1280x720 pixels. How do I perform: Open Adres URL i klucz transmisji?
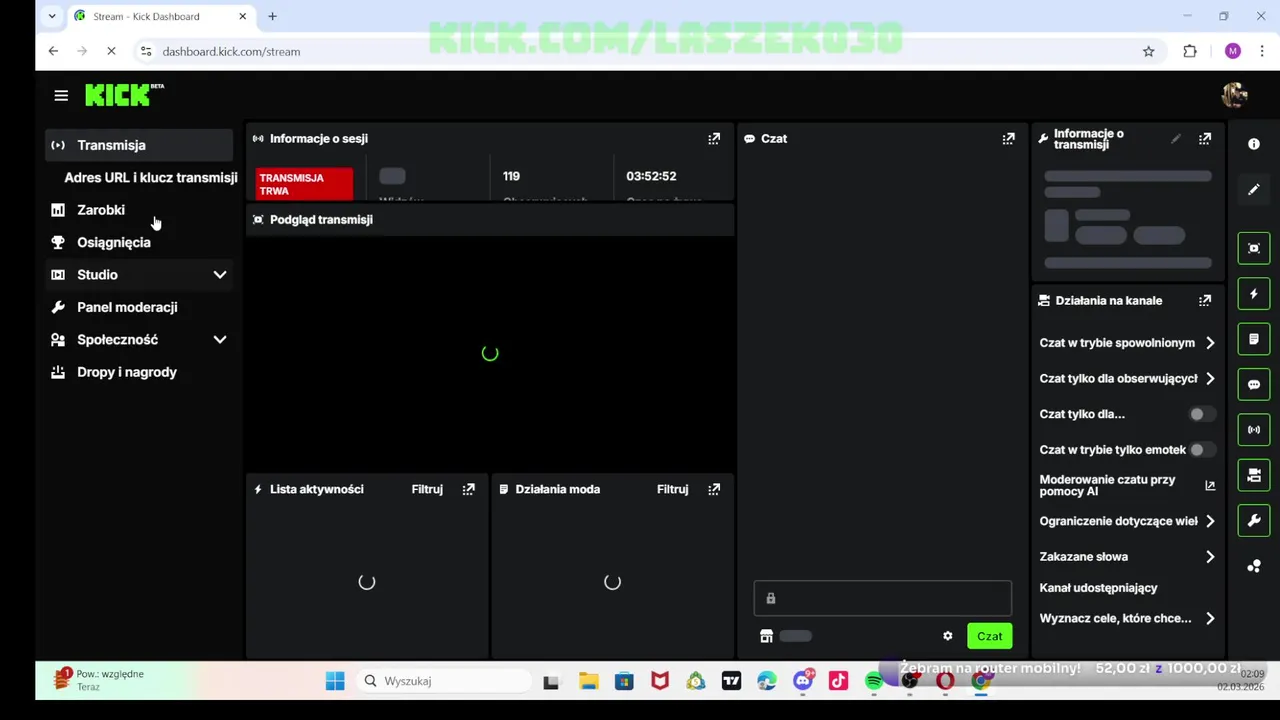[x=151, y=177]
